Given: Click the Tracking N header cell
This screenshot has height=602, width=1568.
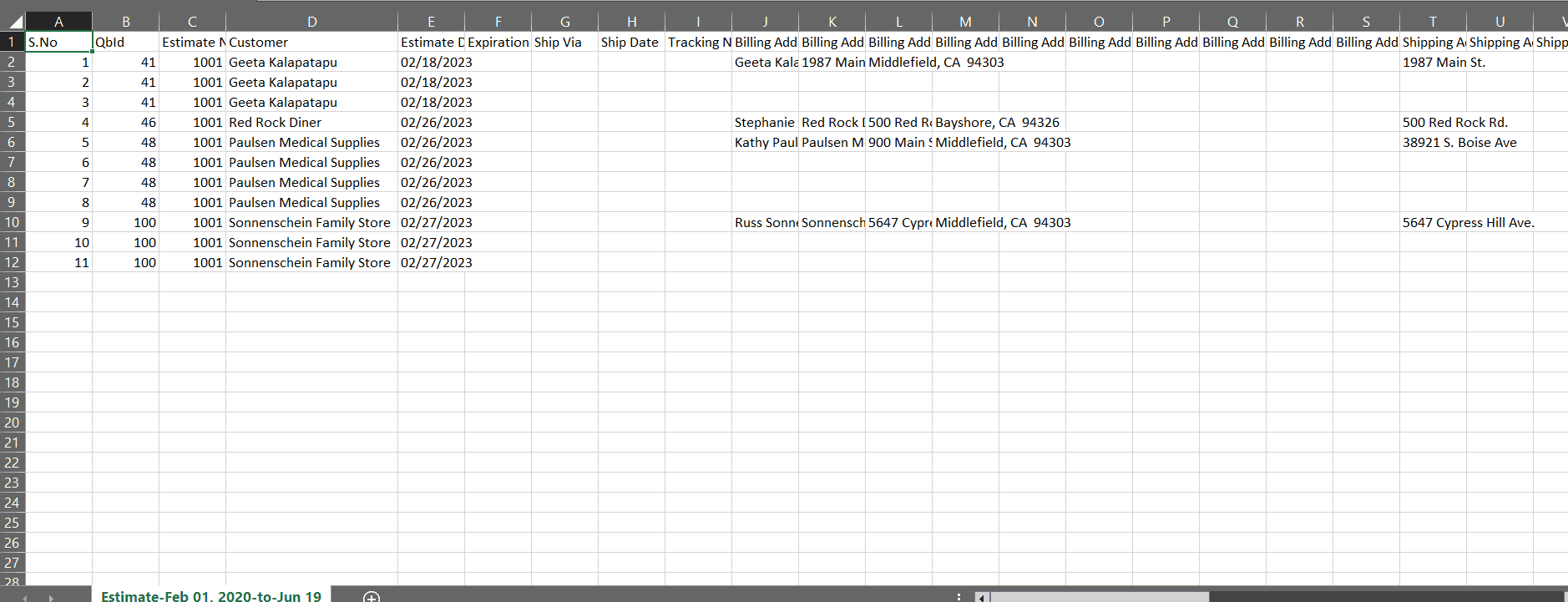Looking at the screenshot, I should pos(699,42).
